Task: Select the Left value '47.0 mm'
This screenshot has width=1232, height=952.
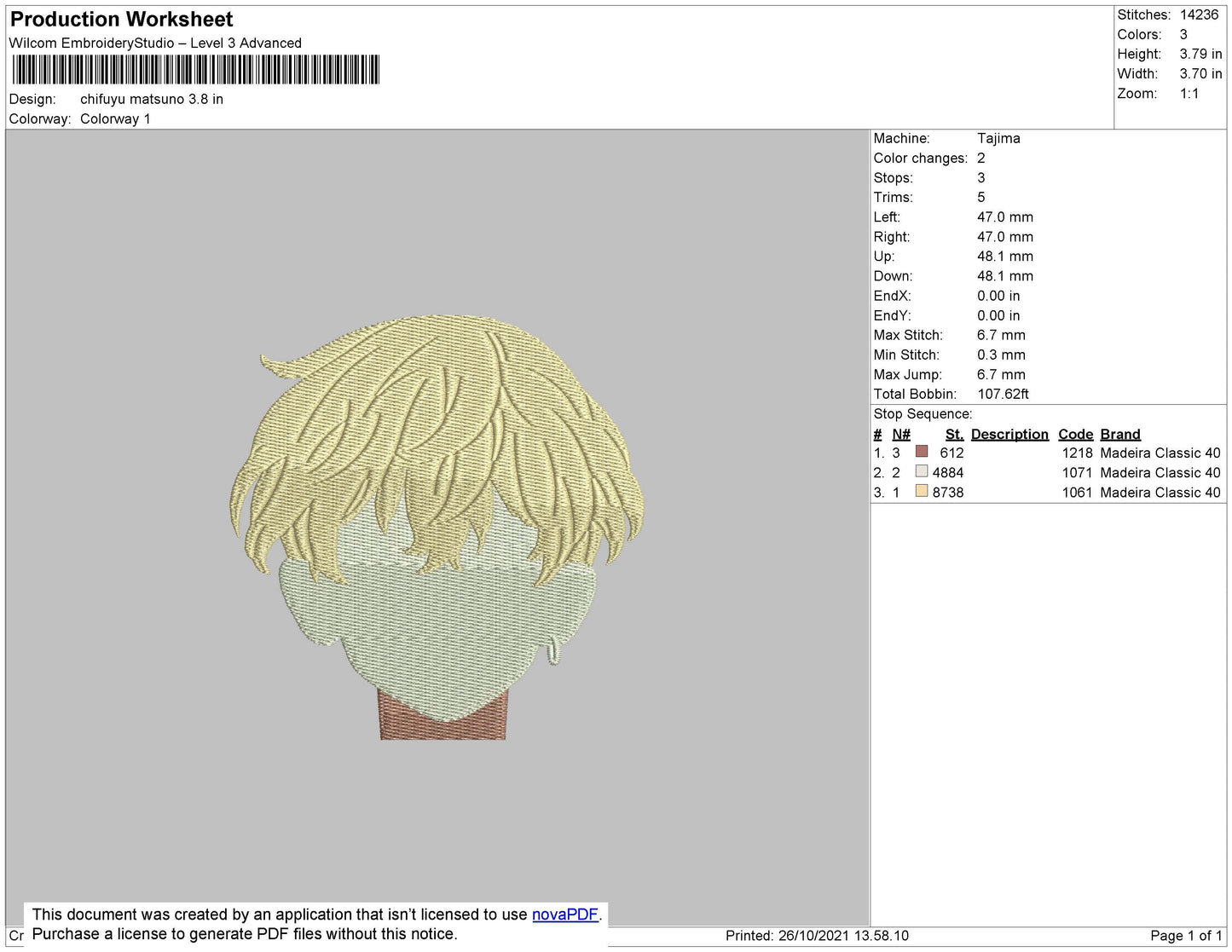Action: tap(1005, 217)
